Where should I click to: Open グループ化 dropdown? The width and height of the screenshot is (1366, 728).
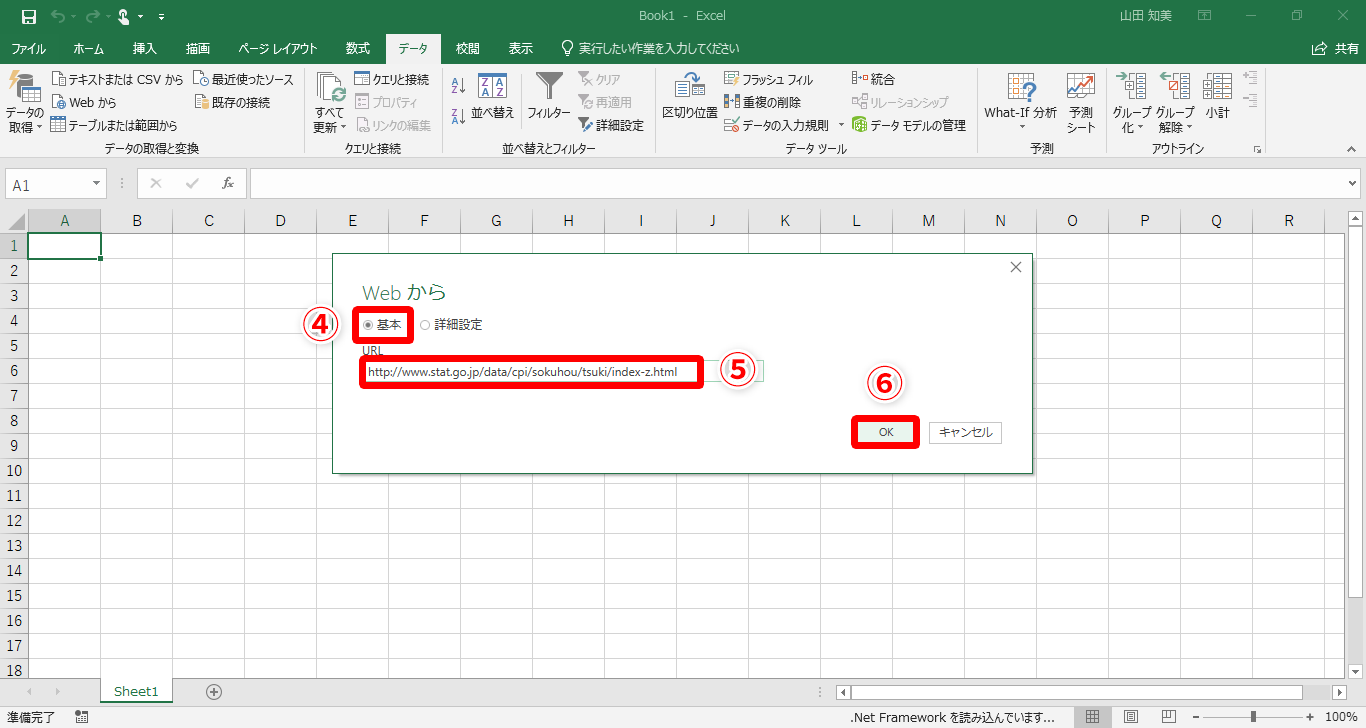(x=1131, y=103)
